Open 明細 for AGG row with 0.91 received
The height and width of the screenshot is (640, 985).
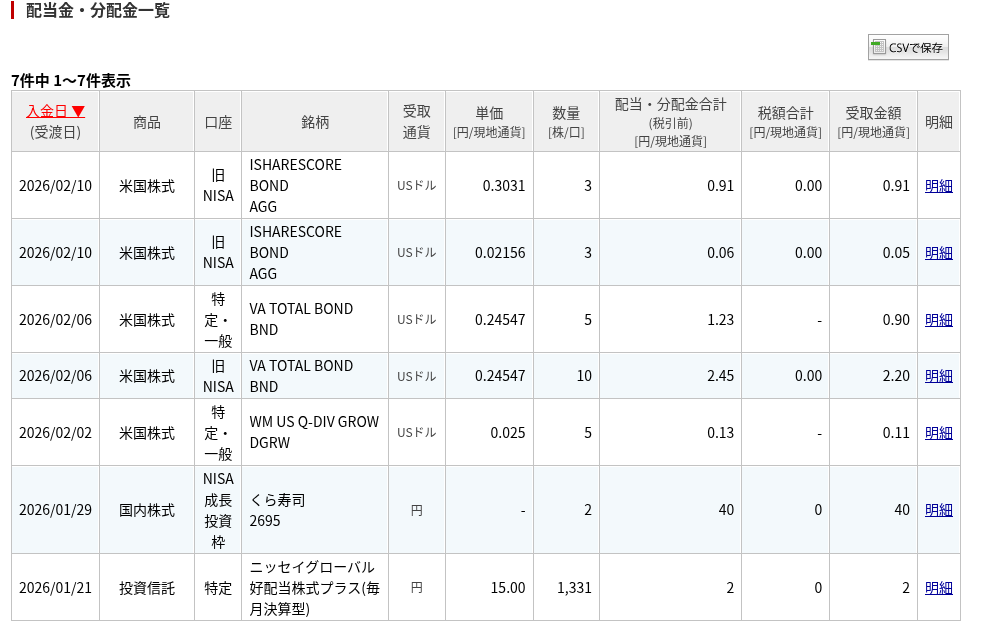tap(938, 185)
